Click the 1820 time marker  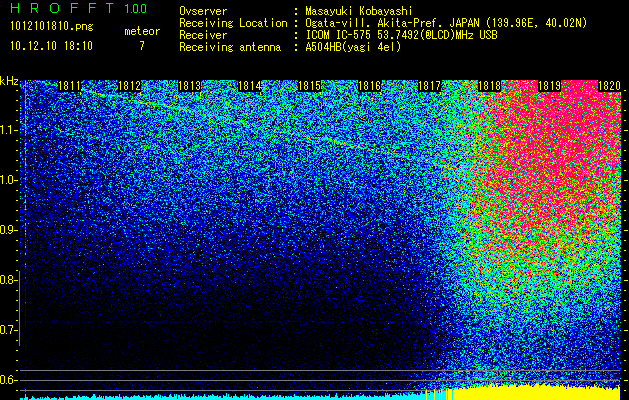(609, 86)
